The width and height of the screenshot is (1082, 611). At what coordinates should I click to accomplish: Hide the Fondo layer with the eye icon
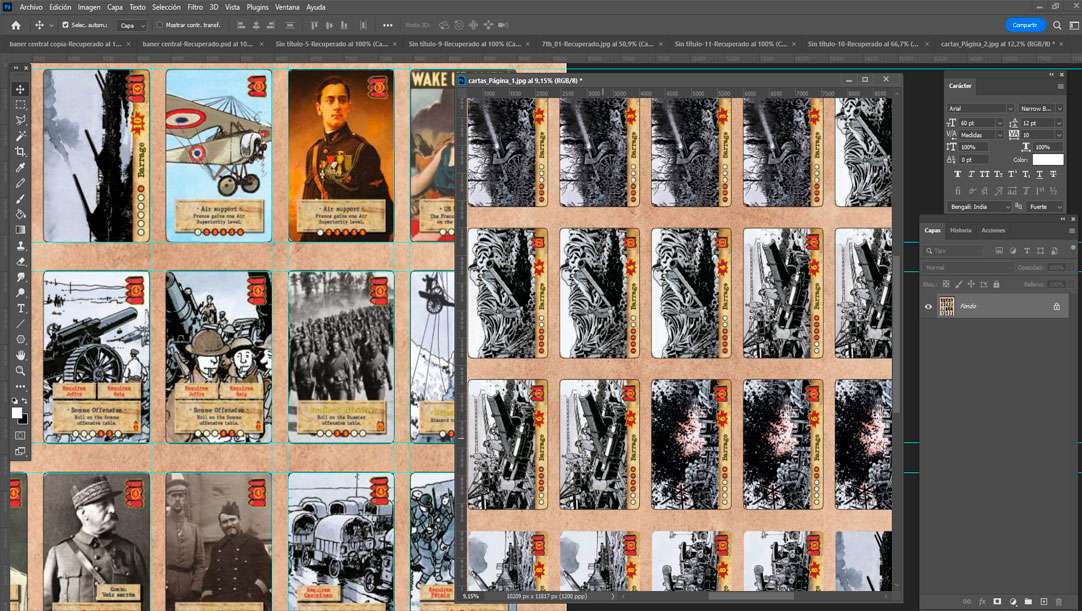pyautogui.click(x=928, y=307)
